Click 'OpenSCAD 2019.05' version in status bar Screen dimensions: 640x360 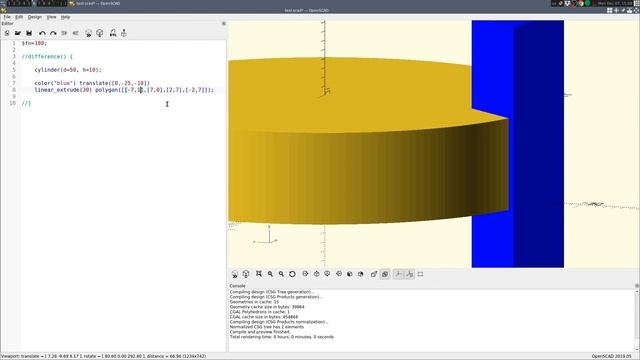[611, 356]
